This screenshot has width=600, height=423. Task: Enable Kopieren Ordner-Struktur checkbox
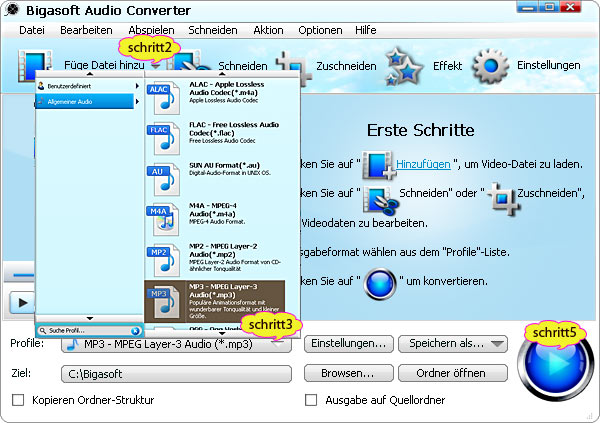(18, 400)
